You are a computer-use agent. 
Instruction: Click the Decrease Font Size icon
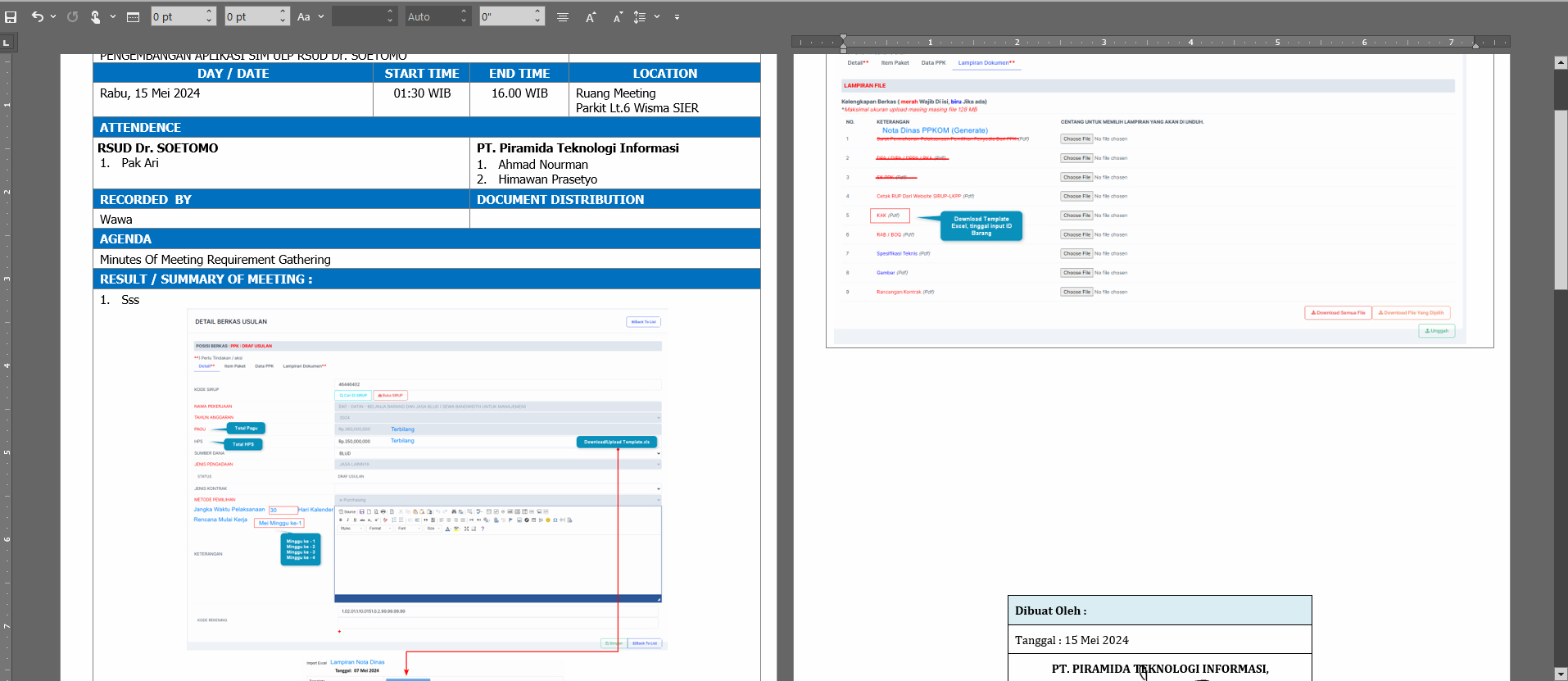[x=618, y=16]
